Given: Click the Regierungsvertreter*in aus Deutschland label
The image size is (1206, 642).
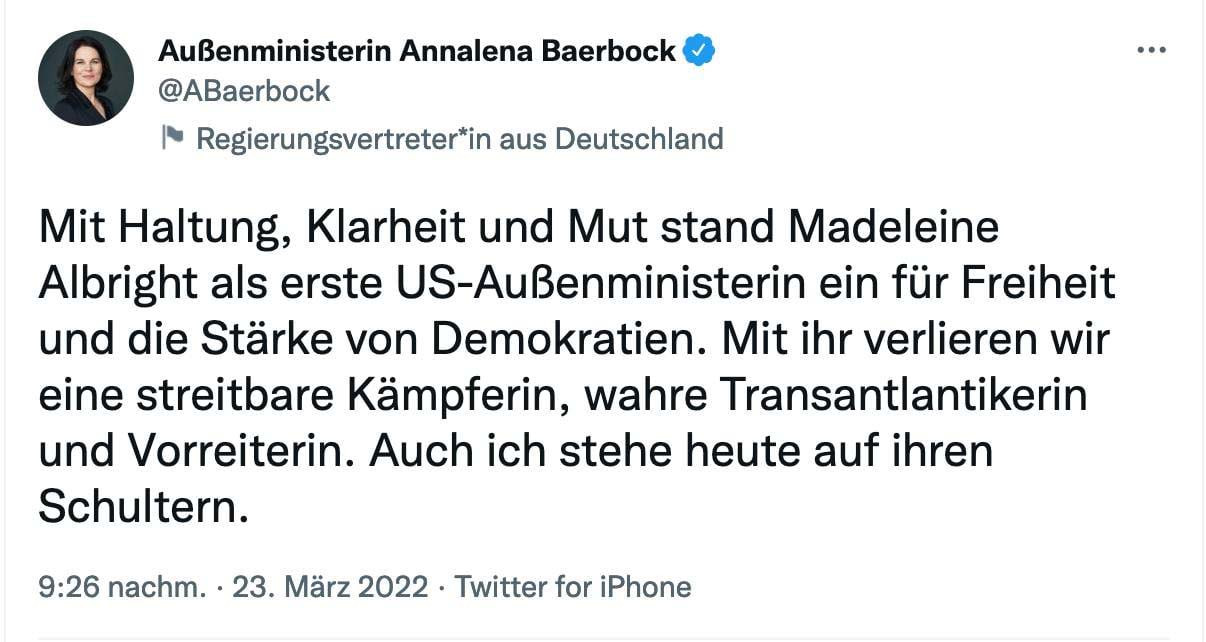Looking at the screenshot, I should 459,138.
